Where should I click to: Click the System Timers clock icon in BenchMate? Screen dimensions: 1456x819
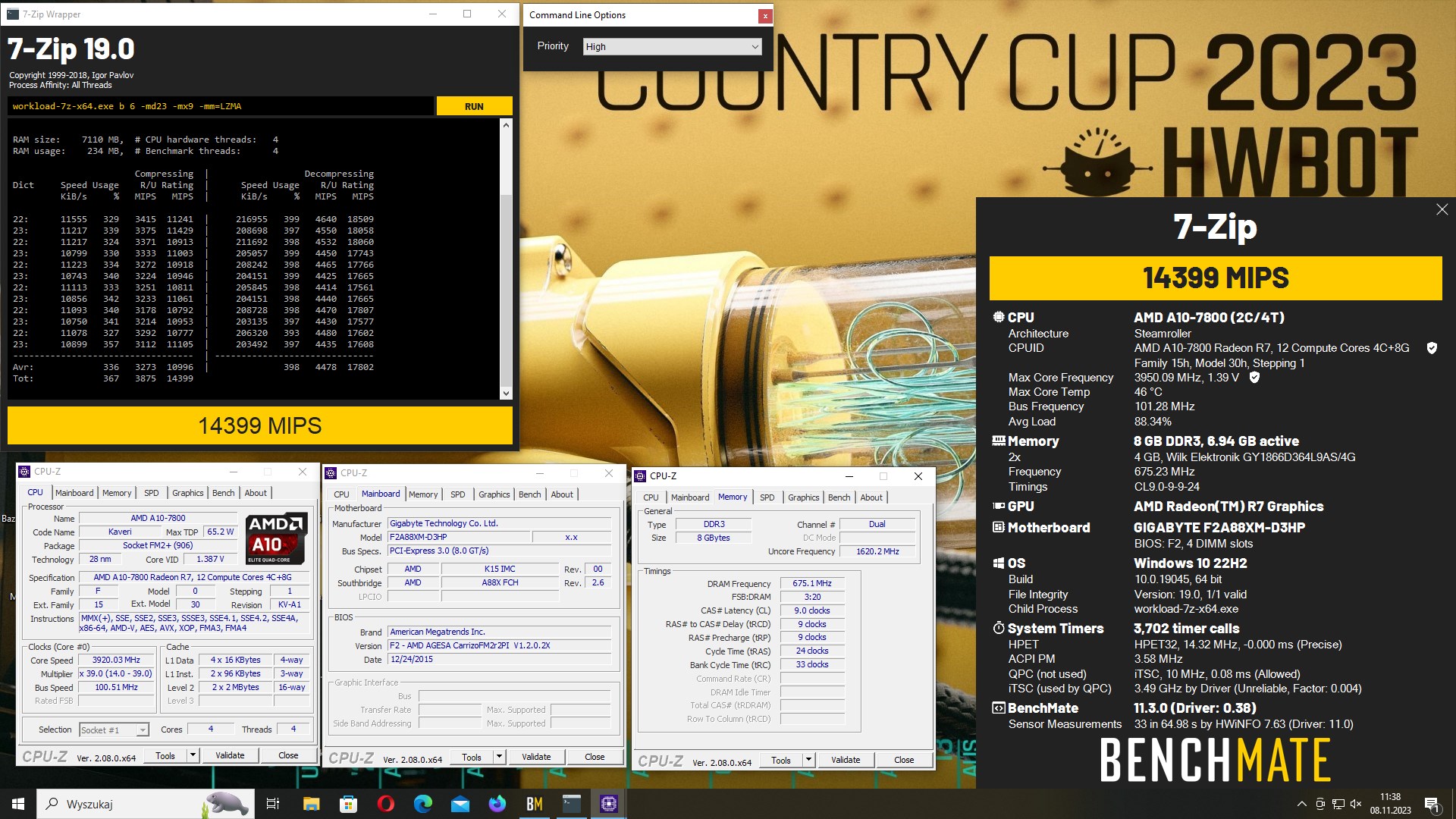pyautogui.click(x=999, y=628)
